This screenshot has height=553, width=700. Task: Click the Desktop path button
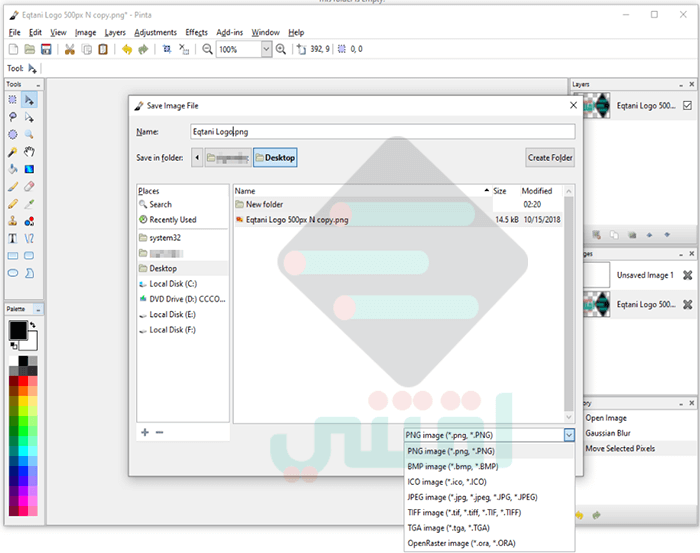coord(275,158)
